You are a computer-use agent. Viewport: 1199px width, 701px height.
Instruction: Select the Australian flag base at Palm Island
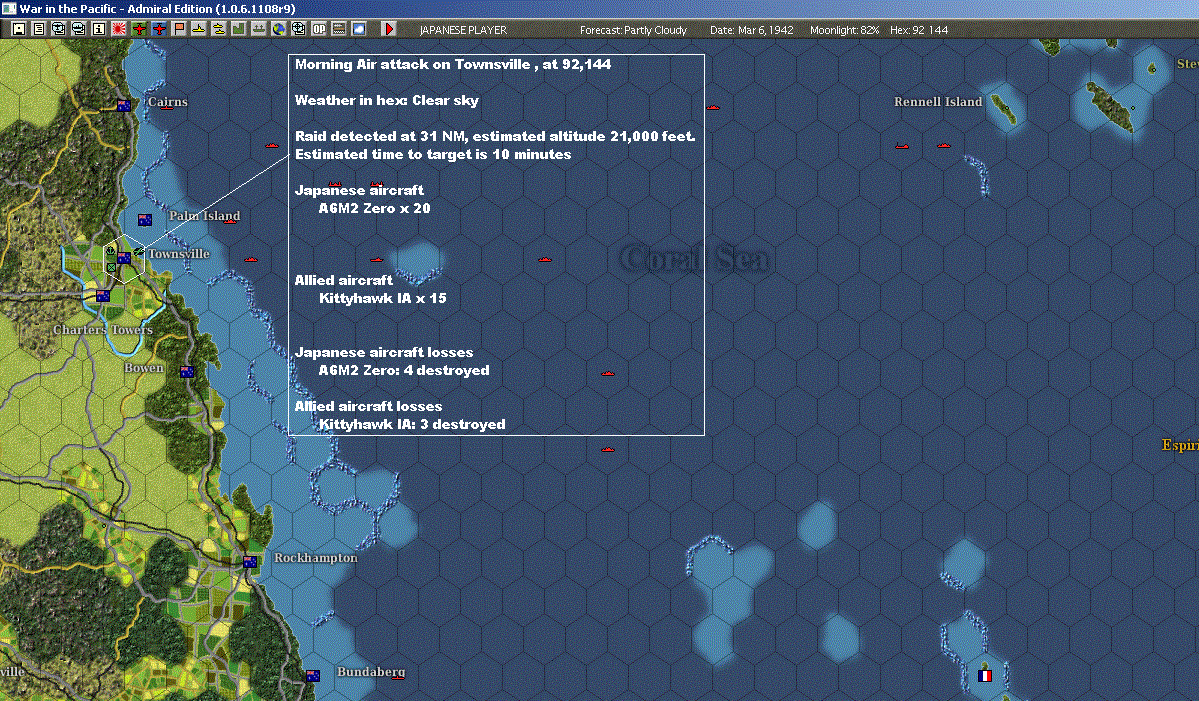(145, 219)
